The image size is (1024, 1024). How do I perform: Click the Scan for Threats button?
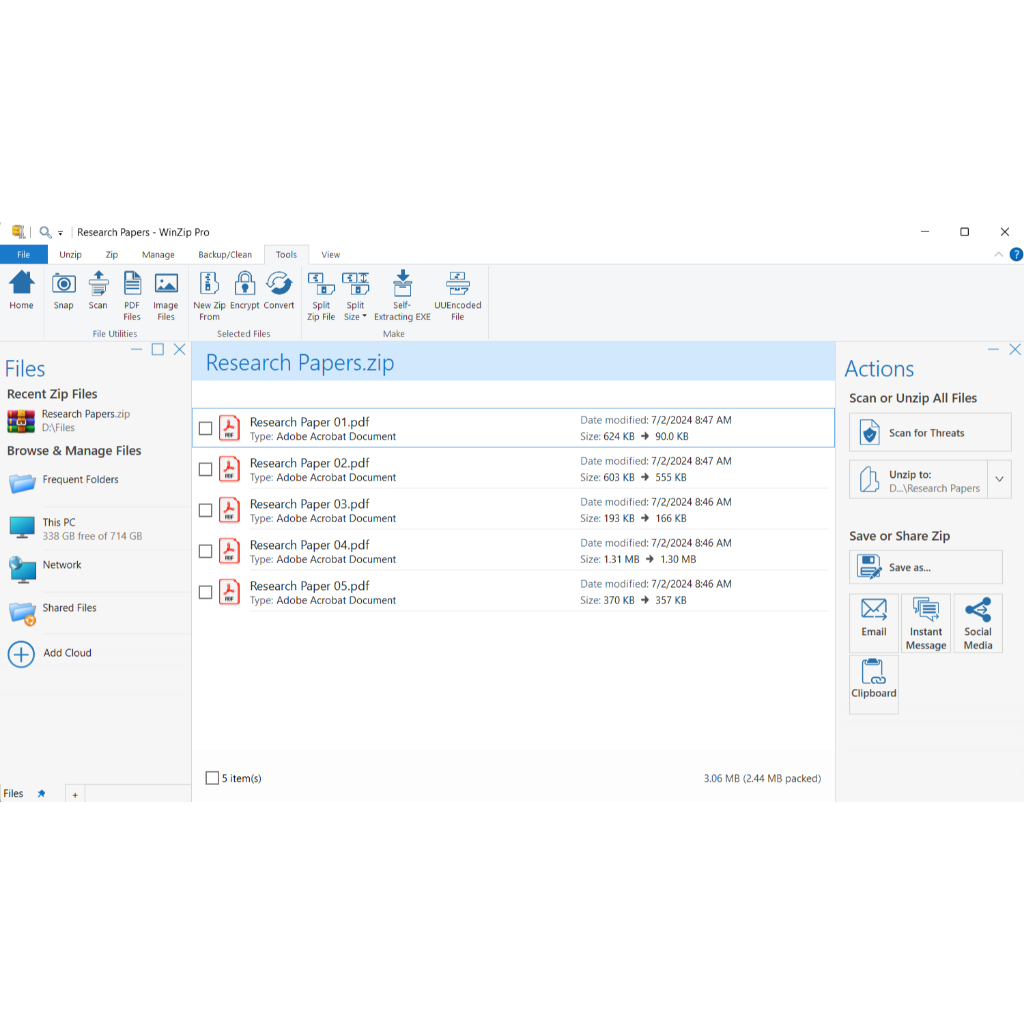(x=930, y=433)
